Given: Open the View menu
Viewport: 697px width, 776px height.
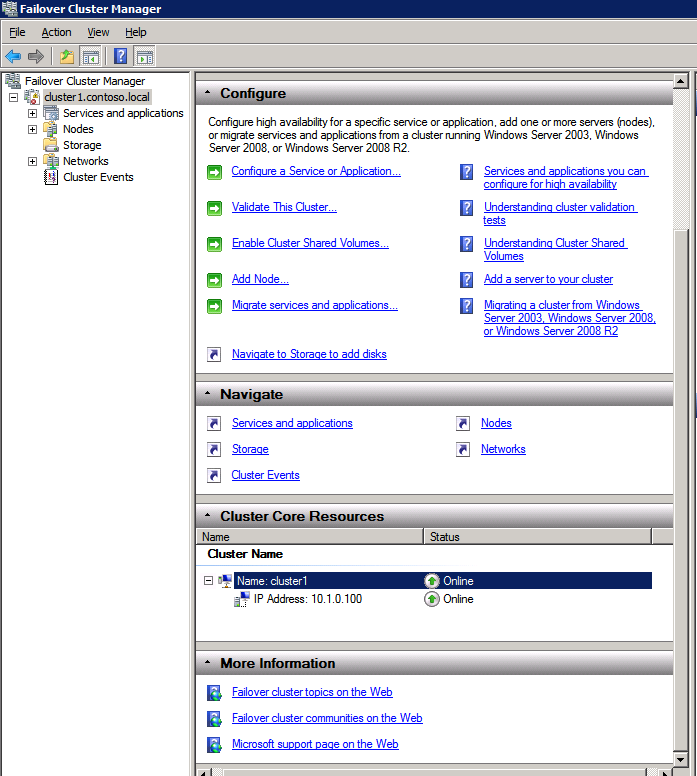Looking at the screenshot, I should coord(98,32).
